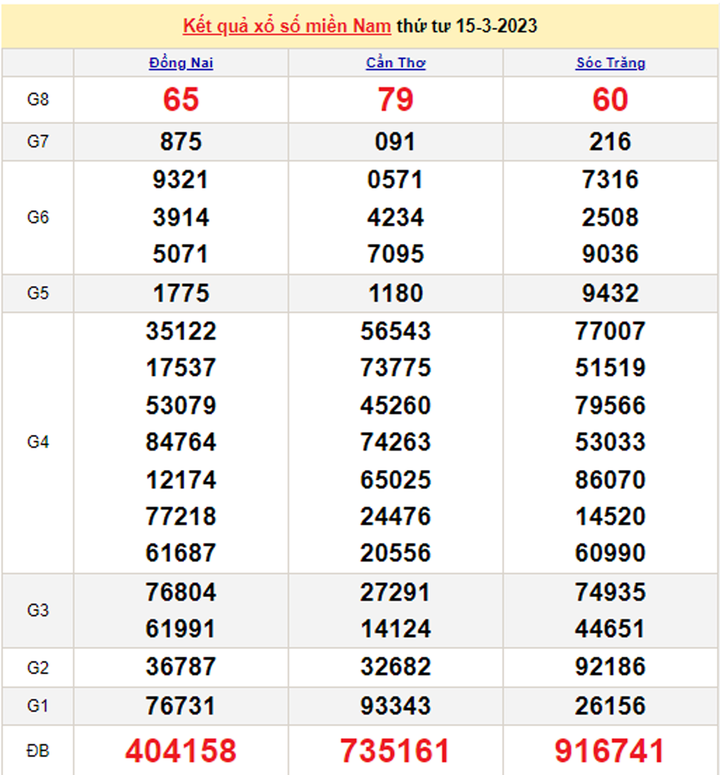Open the 'Kết quả xổ số miền Nam' title link
720x775 pixels.
[x=287, y=26]
